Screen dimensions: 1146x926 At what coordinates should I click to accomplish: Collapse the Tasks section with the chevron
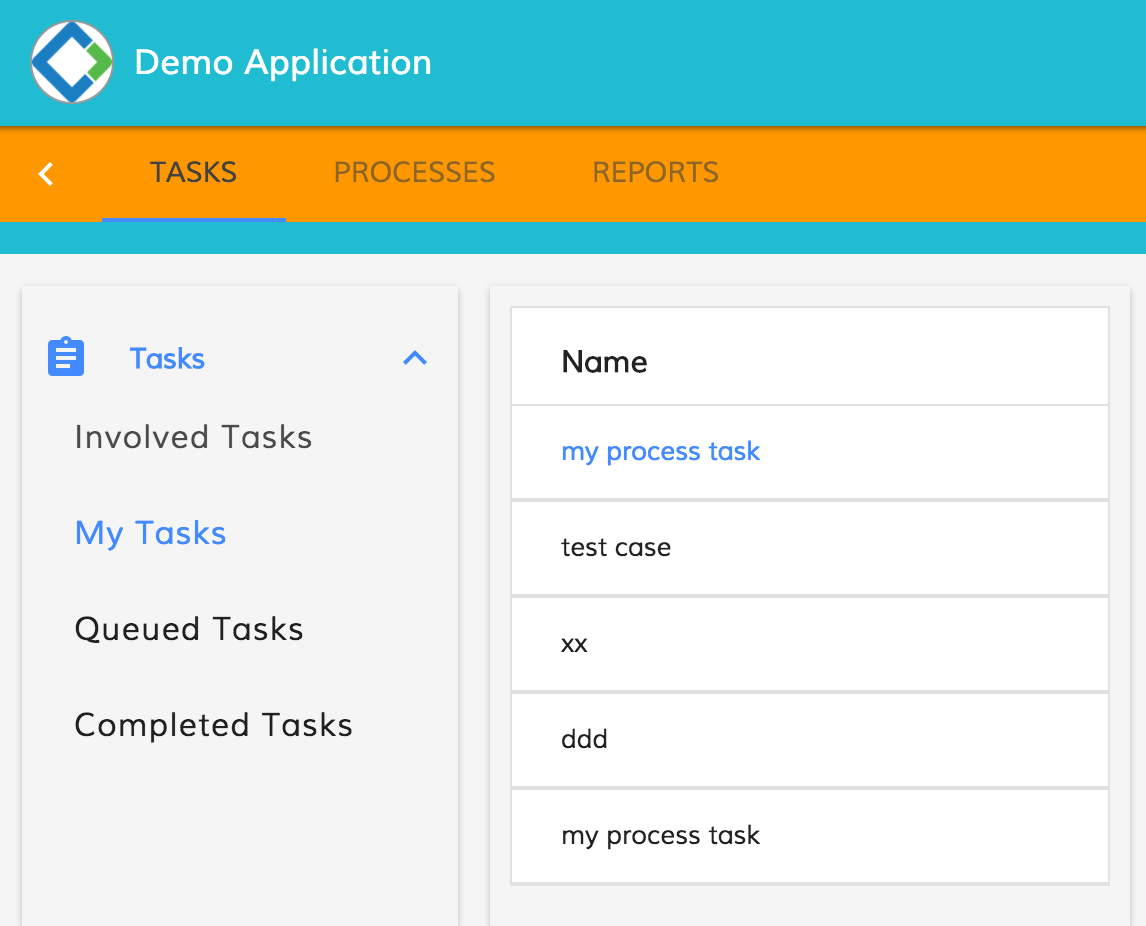415,358
